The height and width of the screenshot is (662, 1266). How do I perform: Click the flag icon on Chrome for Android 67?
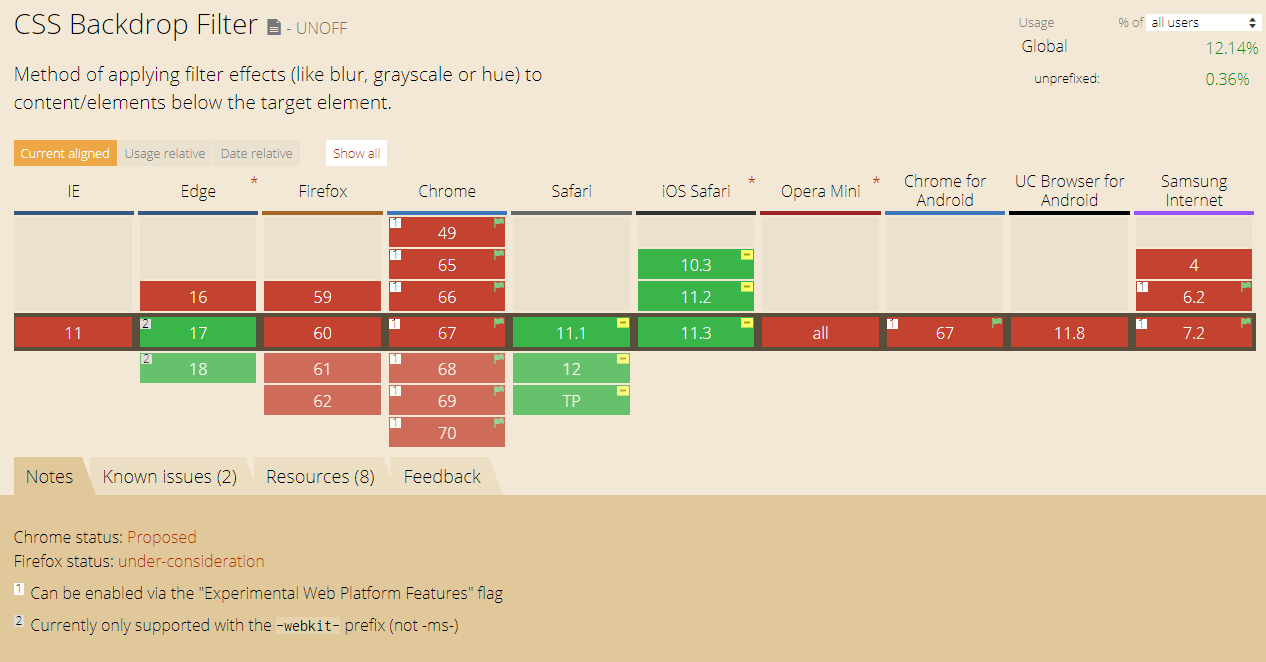997,323
